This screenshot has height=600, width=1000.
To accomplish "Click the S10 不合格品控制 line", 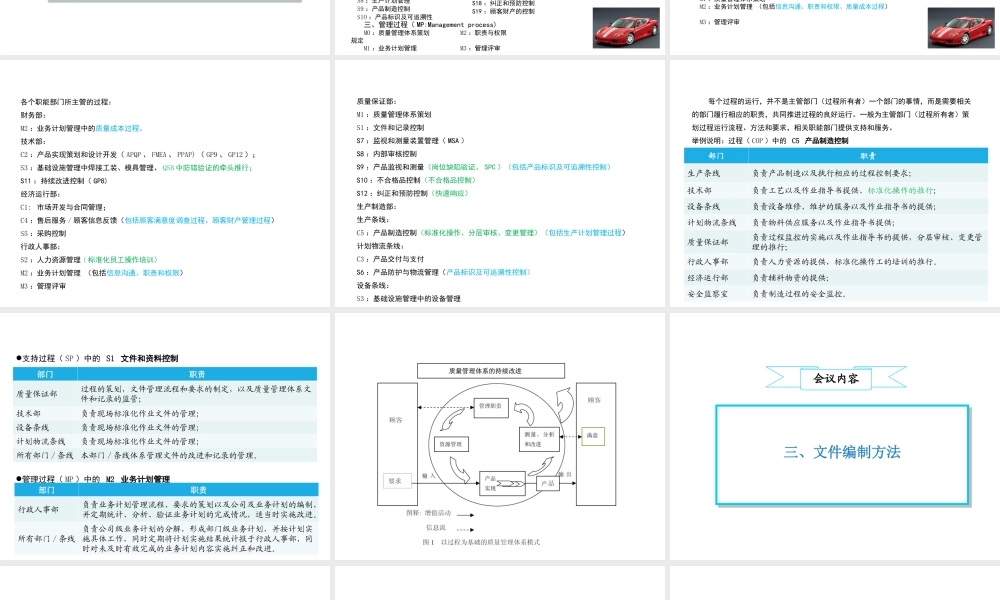I will point(416,180).
